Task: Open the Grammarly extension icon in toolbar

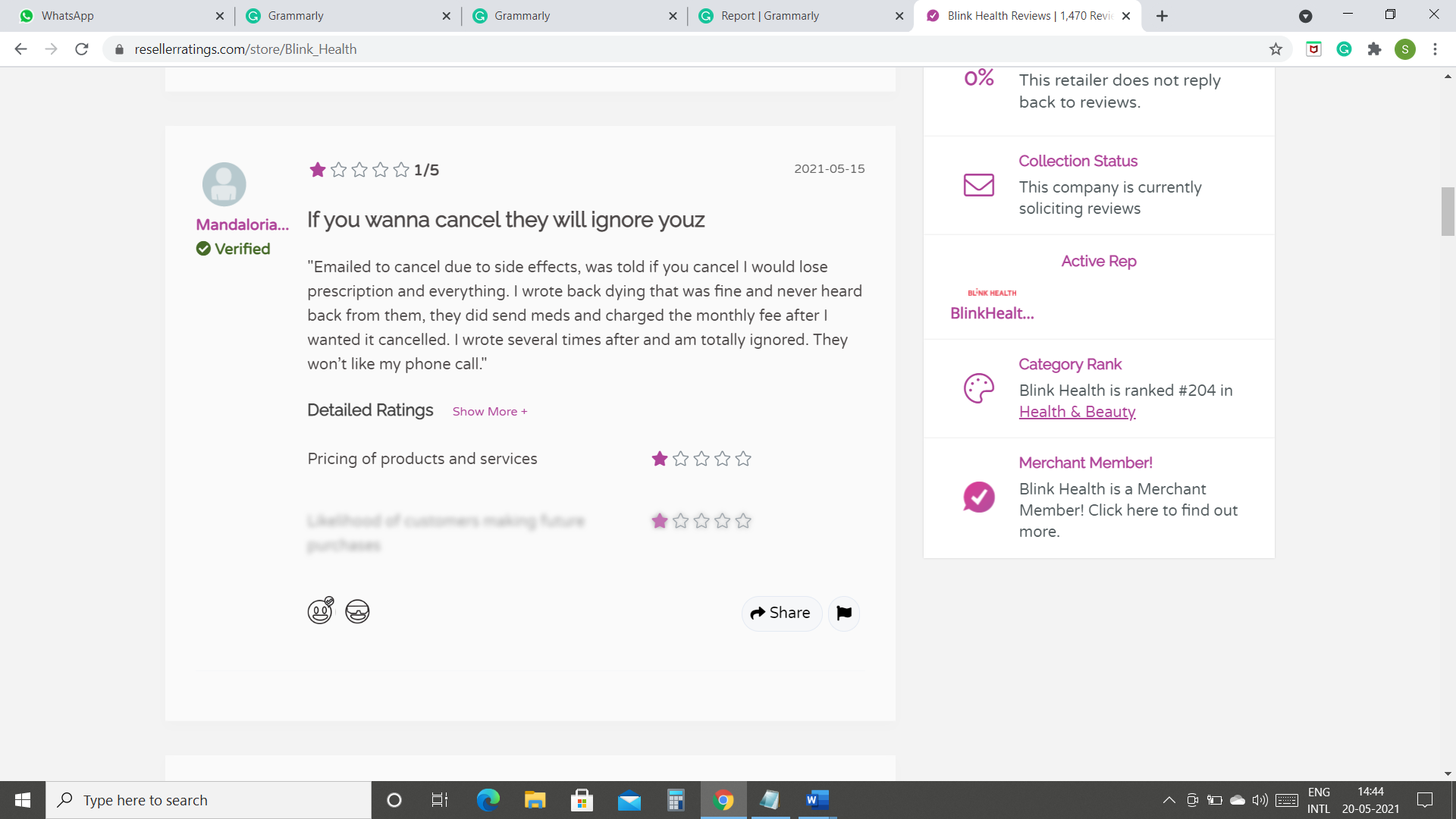Action: 1344,49
